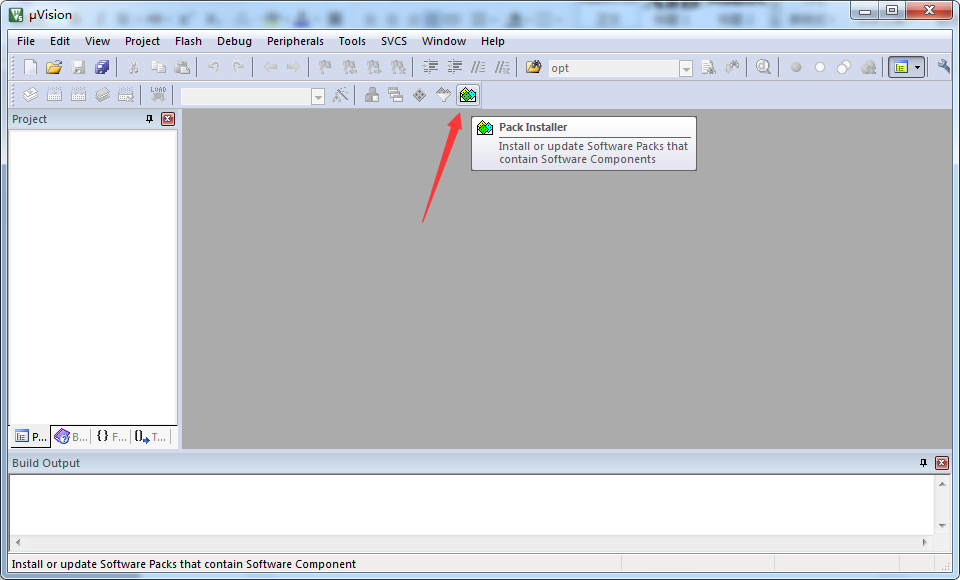Screen dimensions: 960x580
Task: Switch to the Books (B...) tab
Action: pyautogui.click(x=71, y=436)
